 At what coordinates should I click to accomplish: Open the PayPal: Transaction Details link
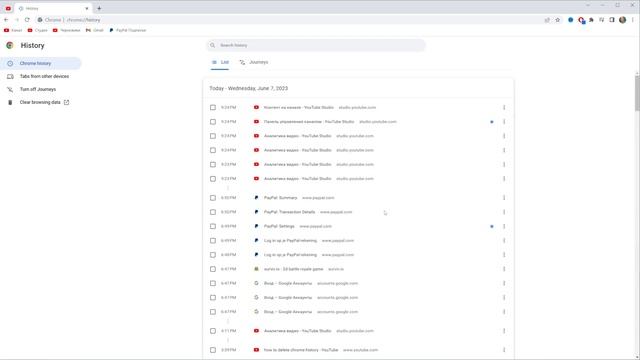[289, 212]
